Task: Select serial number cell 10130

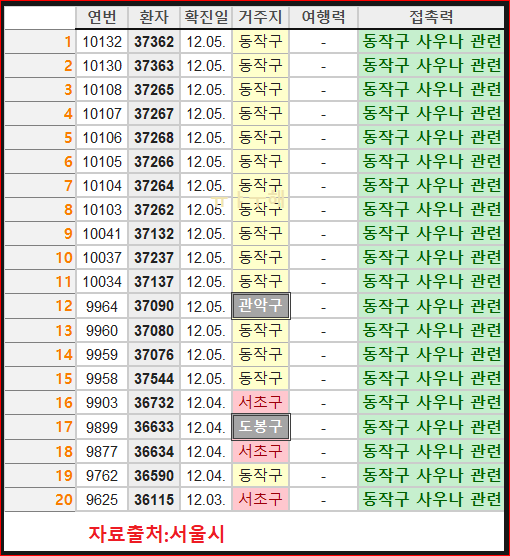Action: point(102,66)
